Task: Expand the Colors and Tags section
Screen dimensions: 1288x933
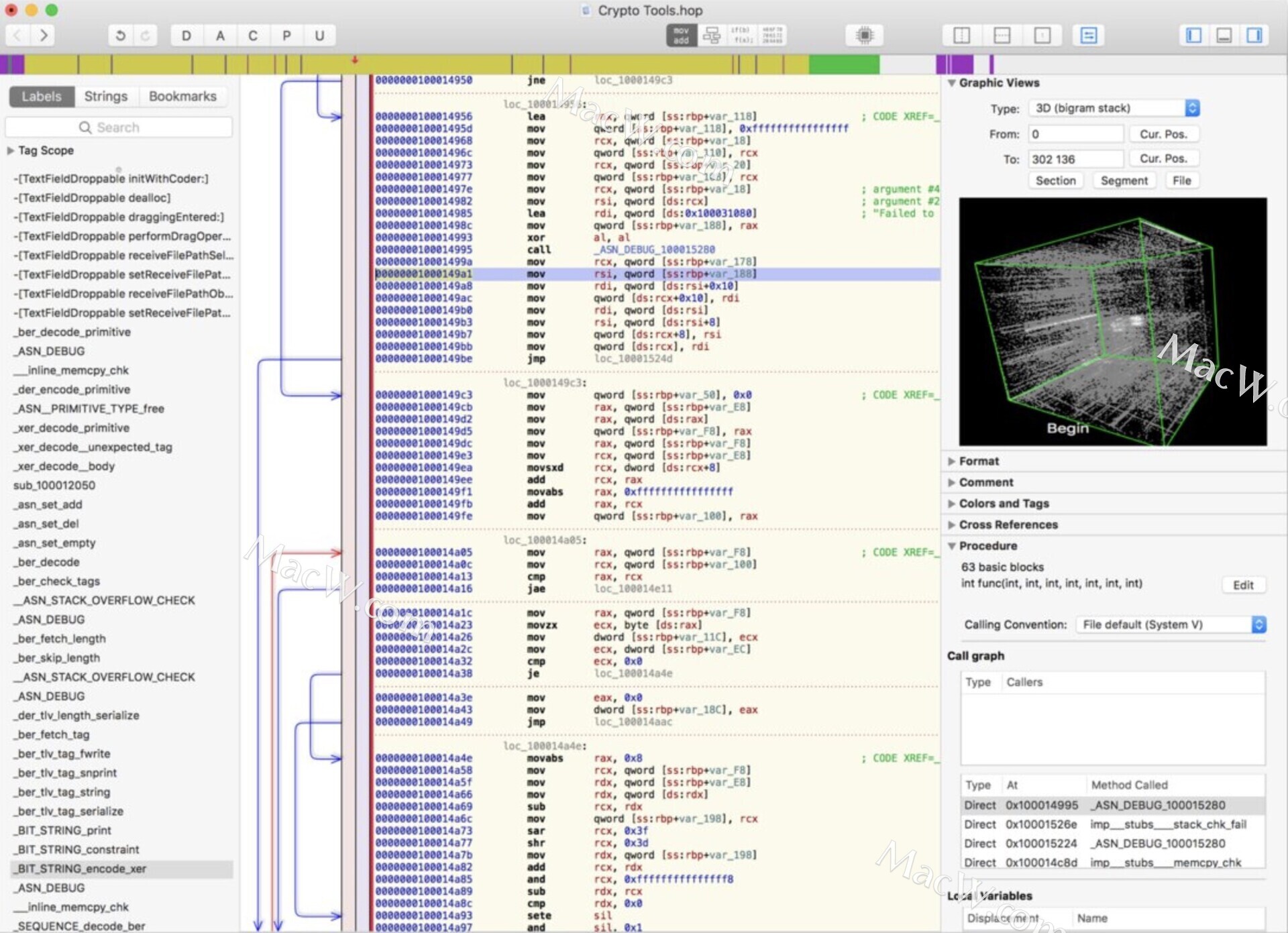Action: coord(951,504)
